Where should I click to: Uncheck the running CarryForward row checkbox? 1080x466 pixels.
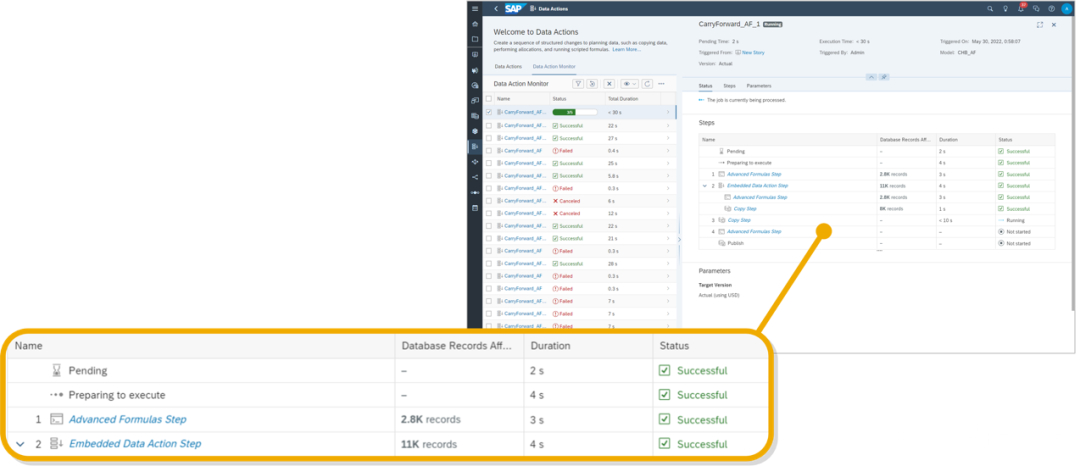click(489, 112)
